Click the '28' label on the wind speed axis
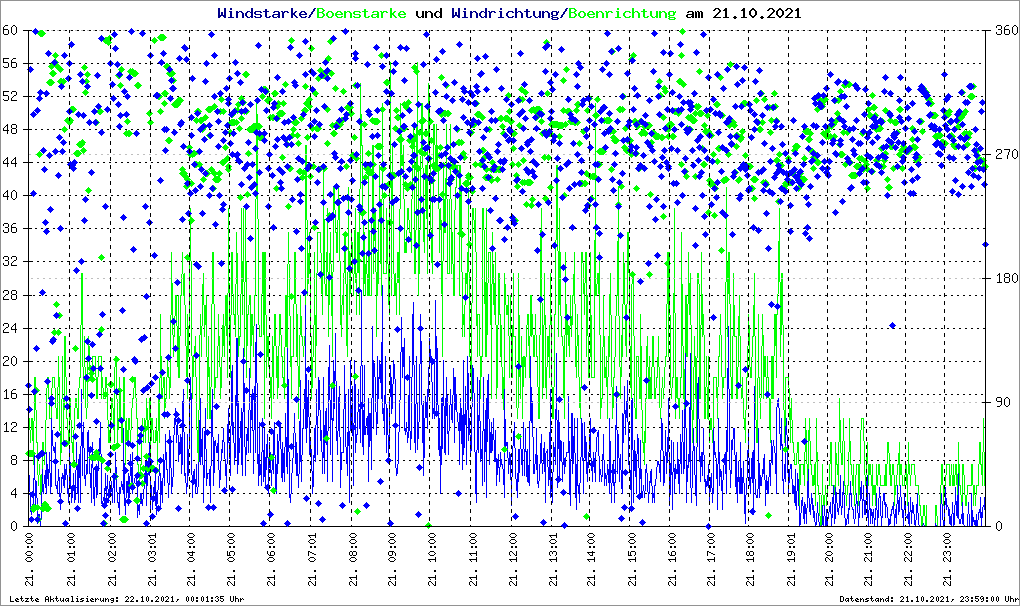This screenshot has width=1020, height=606. click(10, 295)
